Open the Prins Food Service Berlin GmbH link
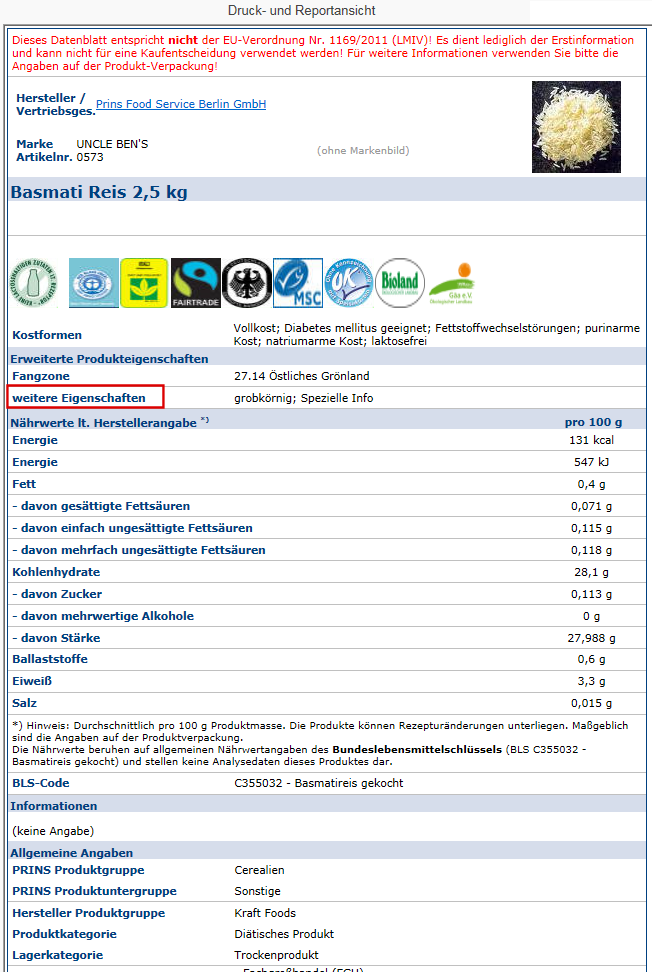 click(x=181, y=104)
